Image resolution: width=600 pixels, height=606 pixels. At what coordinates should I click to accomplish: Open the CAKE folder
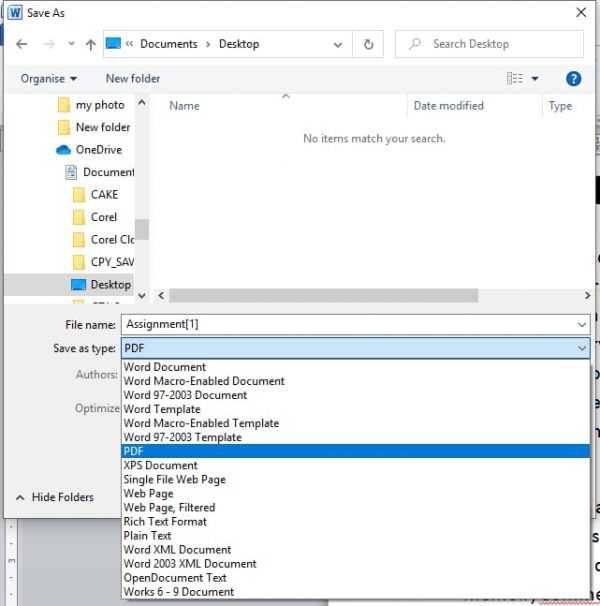point(95,194)
